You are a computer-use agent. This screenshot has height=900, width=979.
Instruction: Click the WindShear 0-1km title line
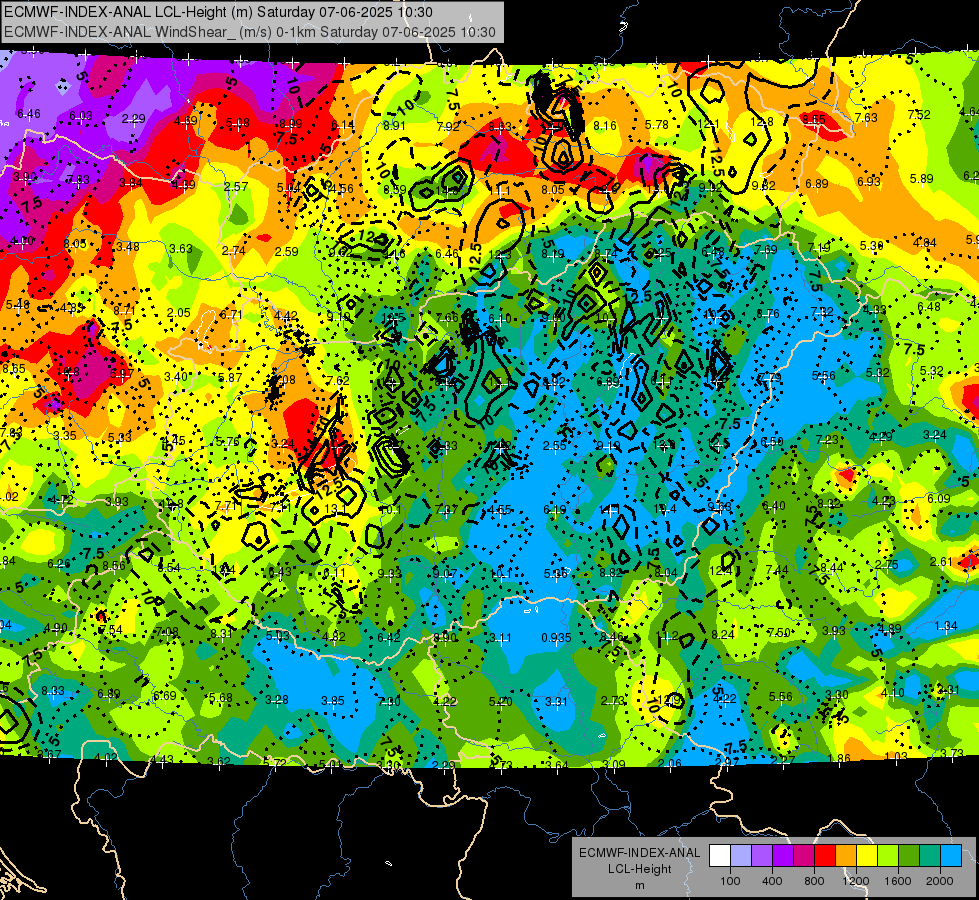(250, 32)
